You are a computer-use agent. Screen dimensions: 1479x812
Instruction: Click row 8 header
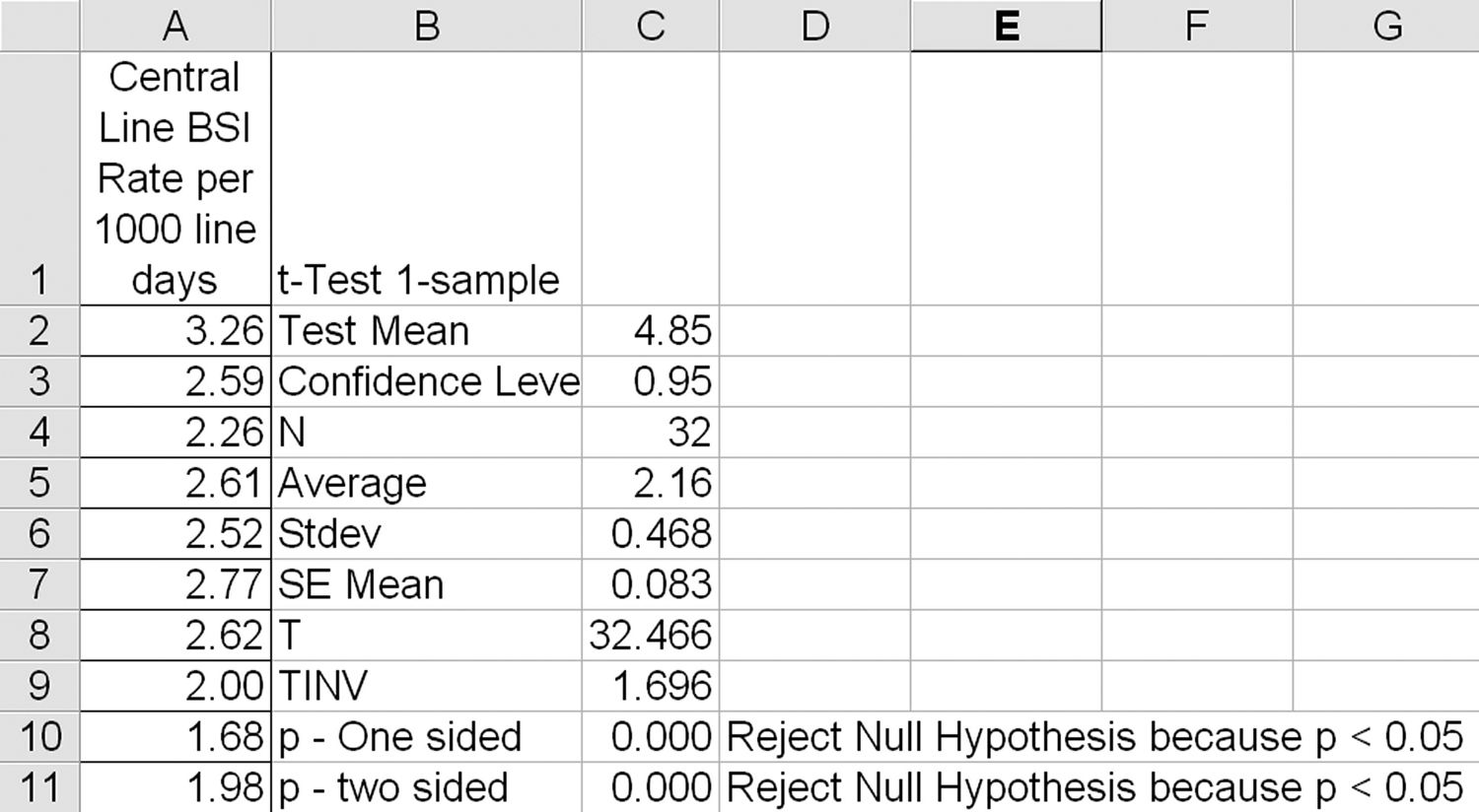click(x=38, y=636)
